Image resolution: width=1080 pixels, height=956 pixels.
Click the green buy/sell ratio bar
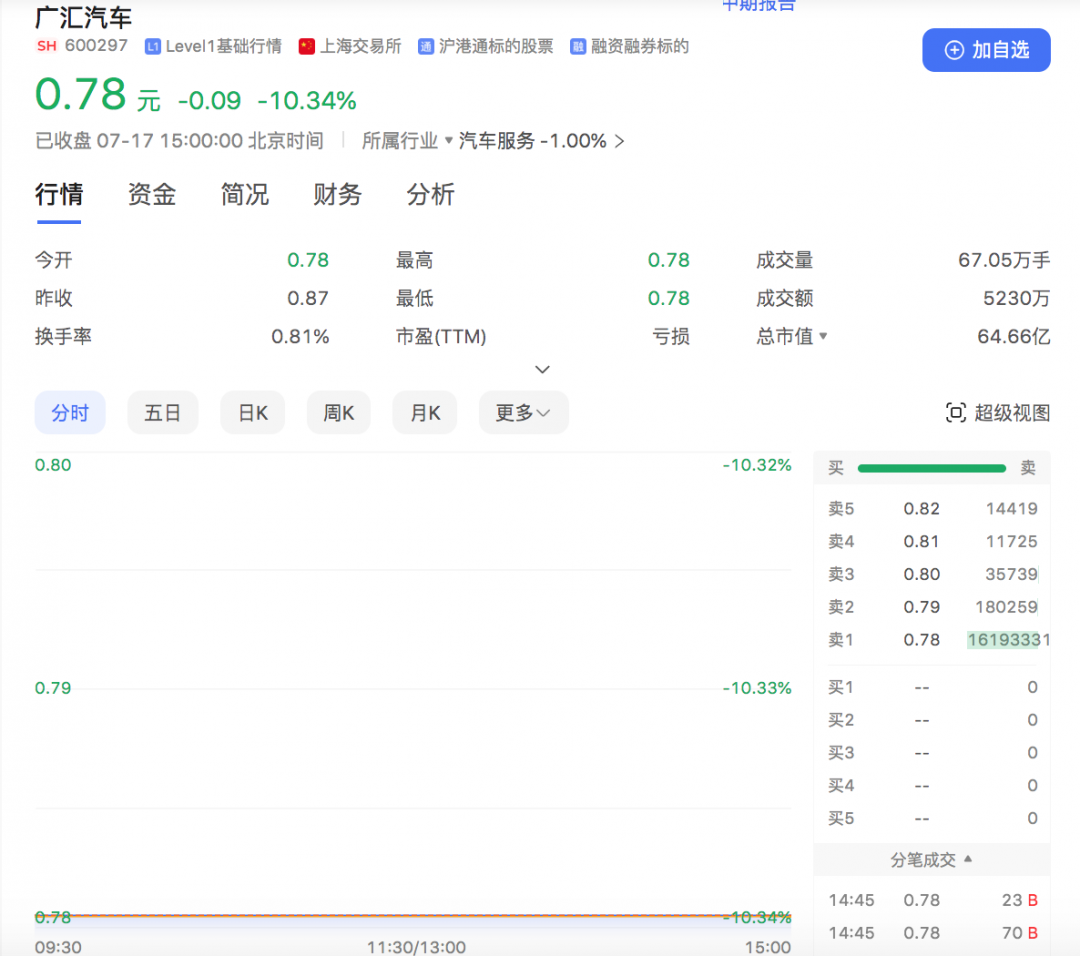pos(931,468)
